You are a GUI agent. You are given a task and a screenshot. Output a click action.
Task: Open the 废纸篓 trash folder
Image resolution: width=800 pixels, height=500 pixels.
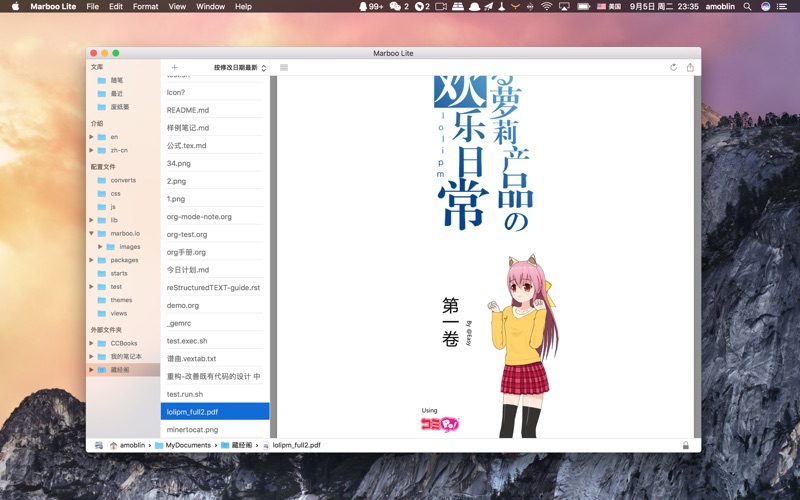tap(119, 107)
